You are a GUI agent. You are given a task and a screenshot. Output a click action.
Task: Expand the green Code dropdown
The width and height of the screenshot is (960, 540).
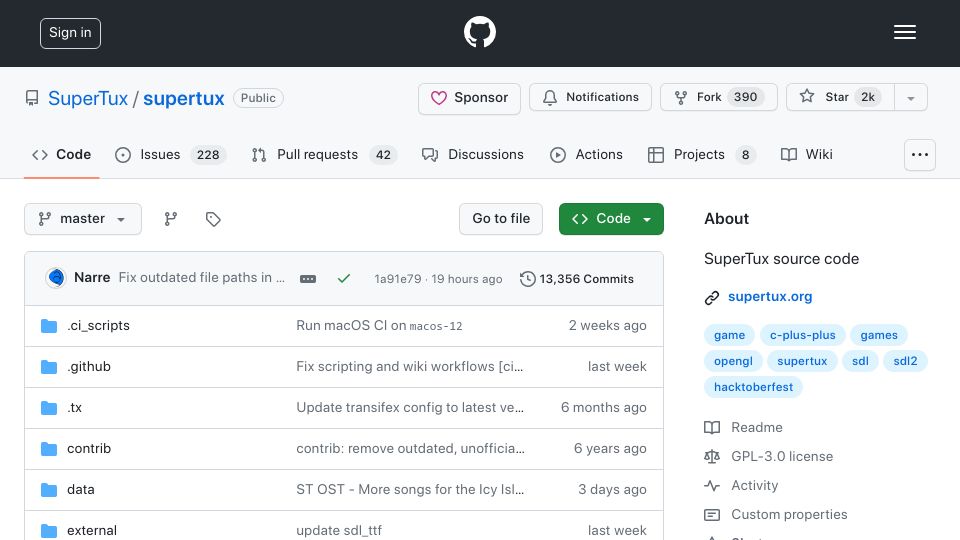[611, 219]
